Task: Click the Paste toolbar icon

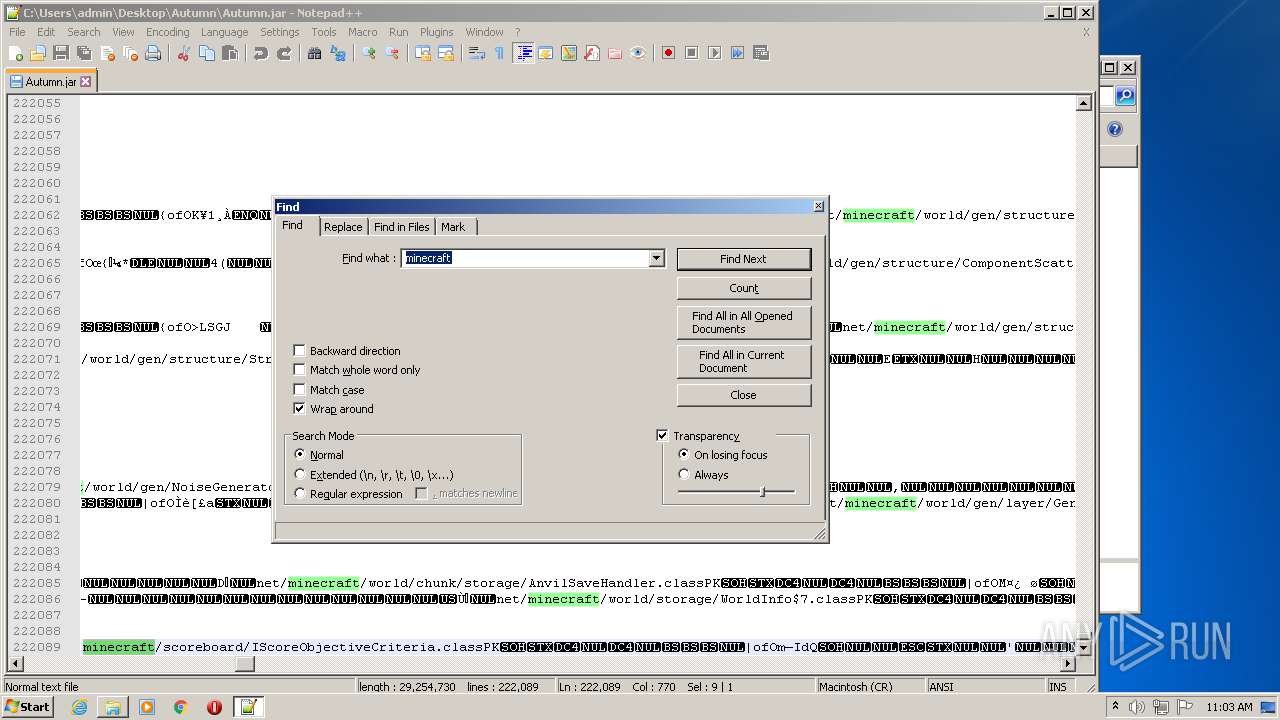Action: point(230,53)
